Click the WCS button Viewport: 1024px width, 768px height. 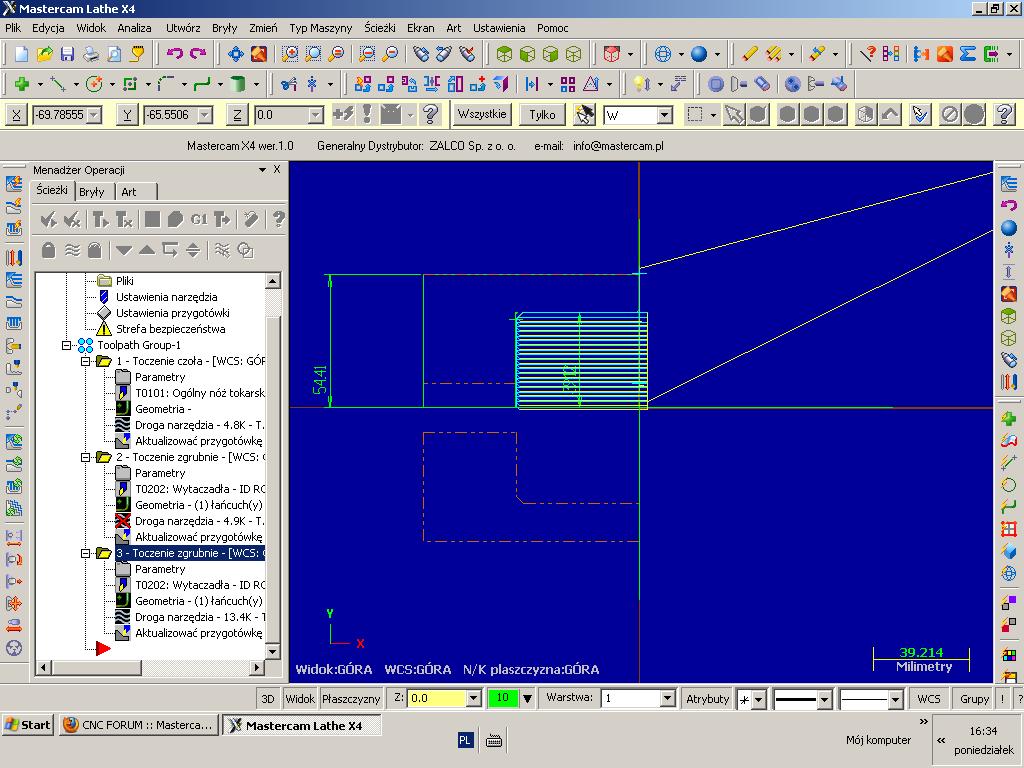(x=929, y=699)
